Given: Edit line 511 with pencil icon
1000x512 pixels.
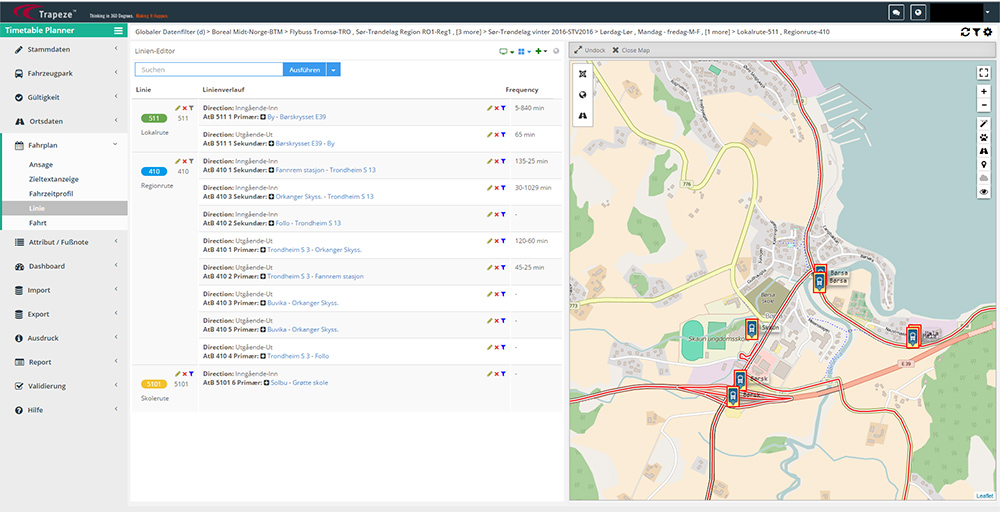Looking at the screenshot, I should click(177, 108).
